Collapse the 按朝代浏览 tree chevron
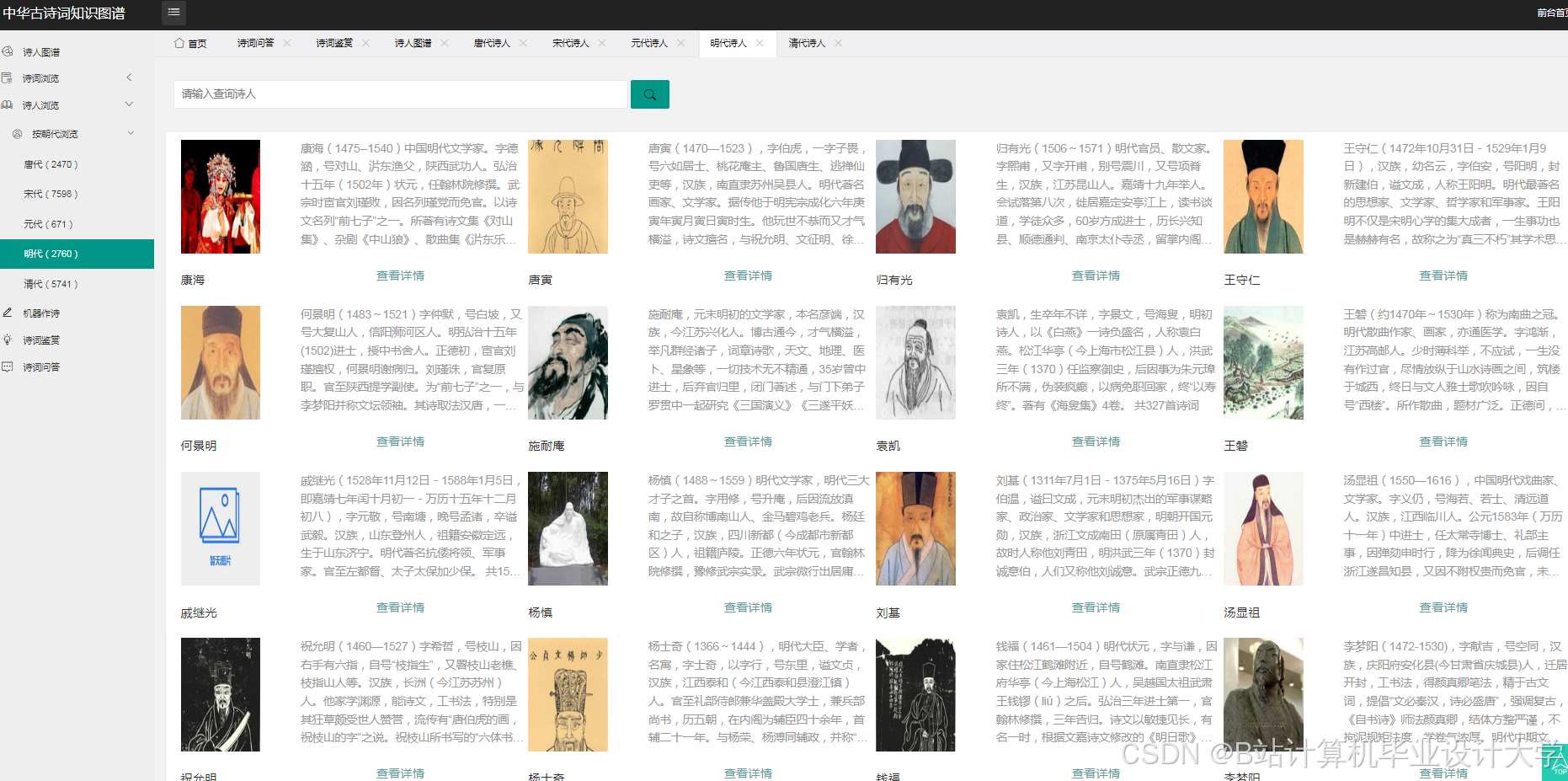Screen dimensions: 1568x781 click(131, 132)
